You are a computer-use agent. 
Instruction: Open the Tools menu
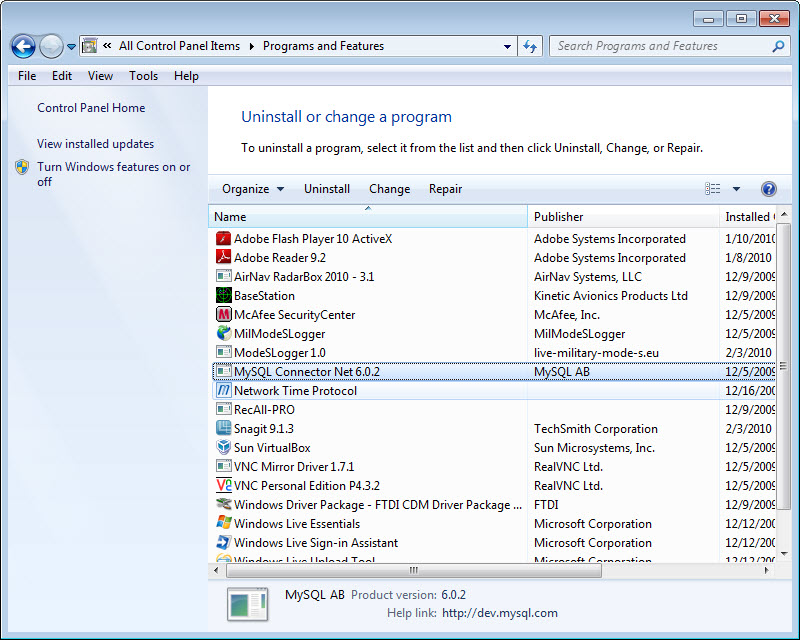click(x=143, y=76)
